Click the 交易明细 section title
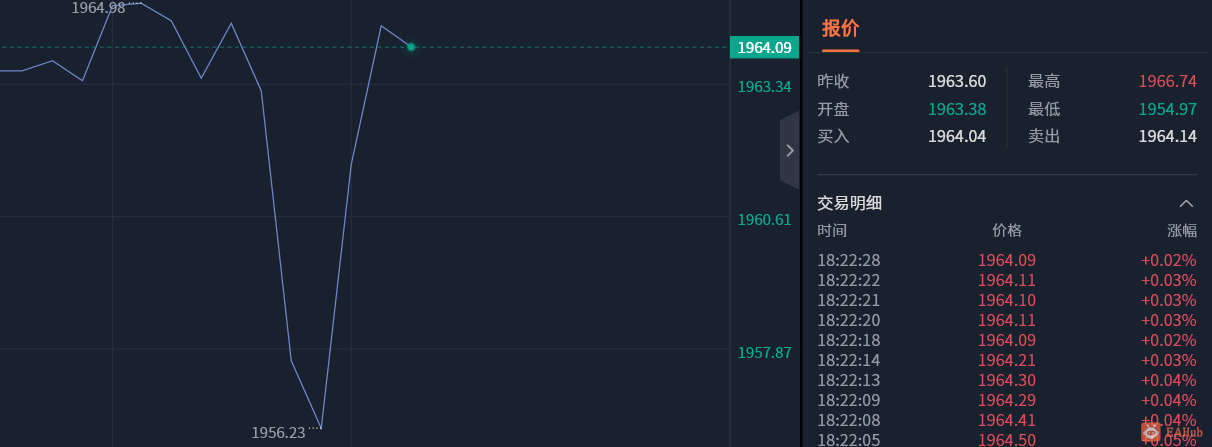Screen dimensions: 1212x447 [x=850, y=203]
